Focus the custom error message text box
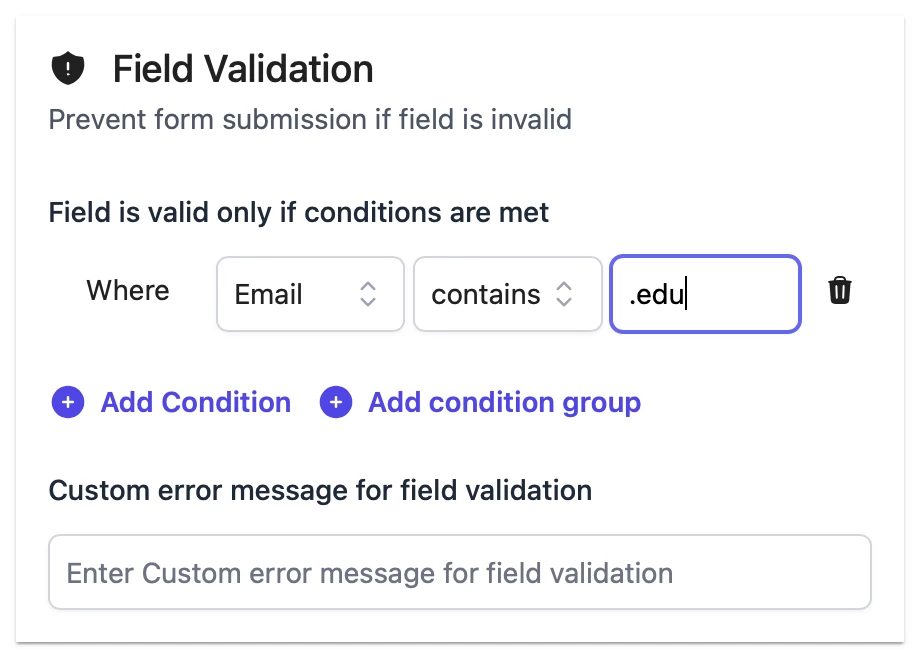Viewport: 922px width, 662px height. (460, 572)
